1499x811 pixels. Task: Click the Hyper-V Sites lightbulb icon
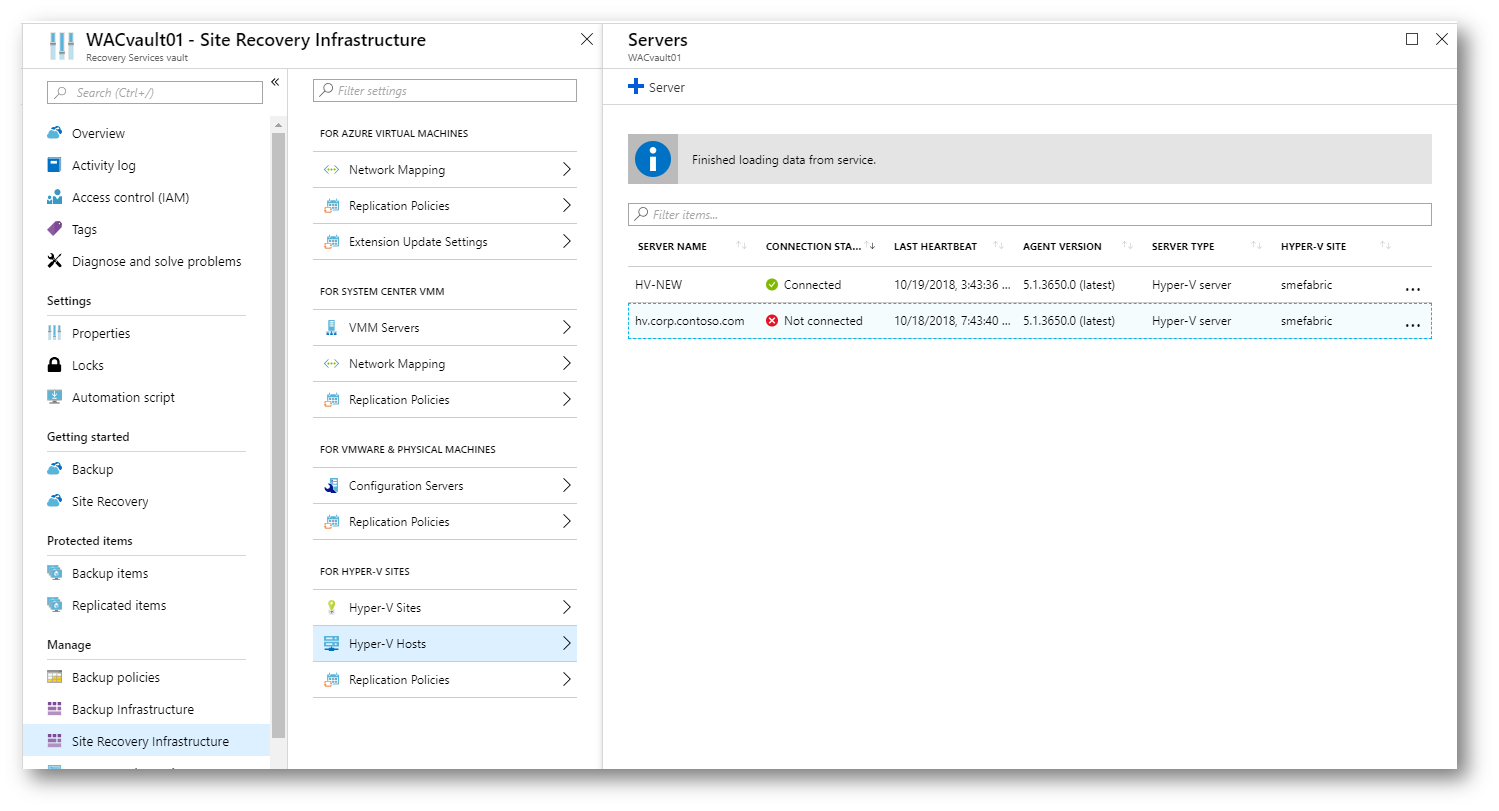(x=331, y=608)
